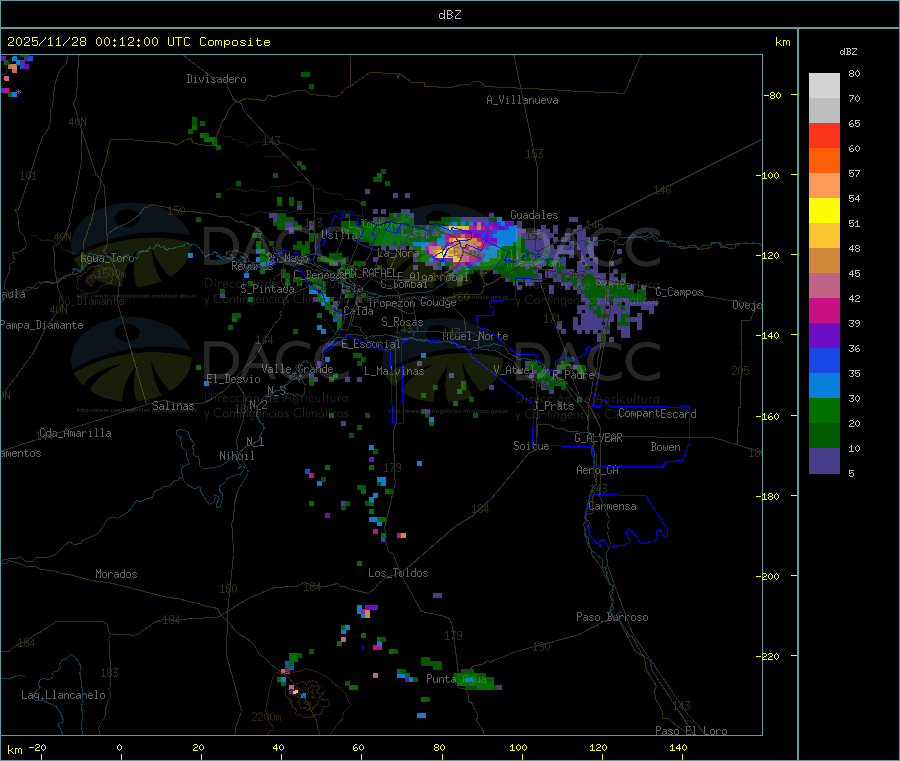
Task: Click the 'Divisadero' map label
Action: [x=216, y=79]
